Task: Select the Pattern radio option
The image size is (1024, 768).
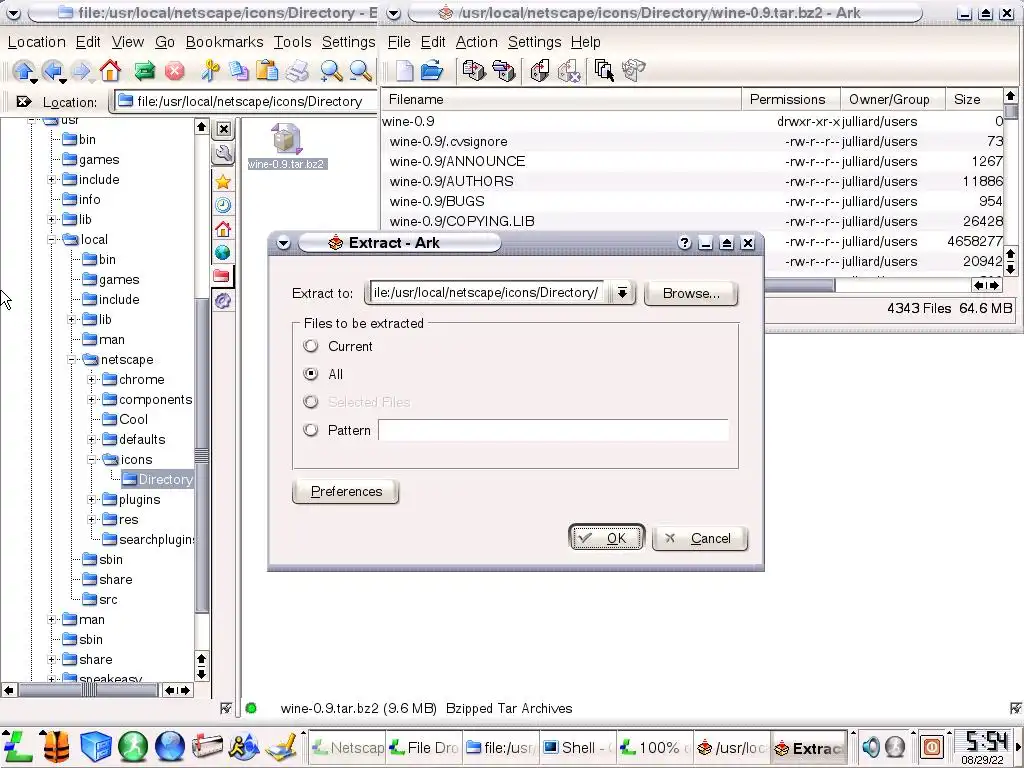Action: (311, 430)
